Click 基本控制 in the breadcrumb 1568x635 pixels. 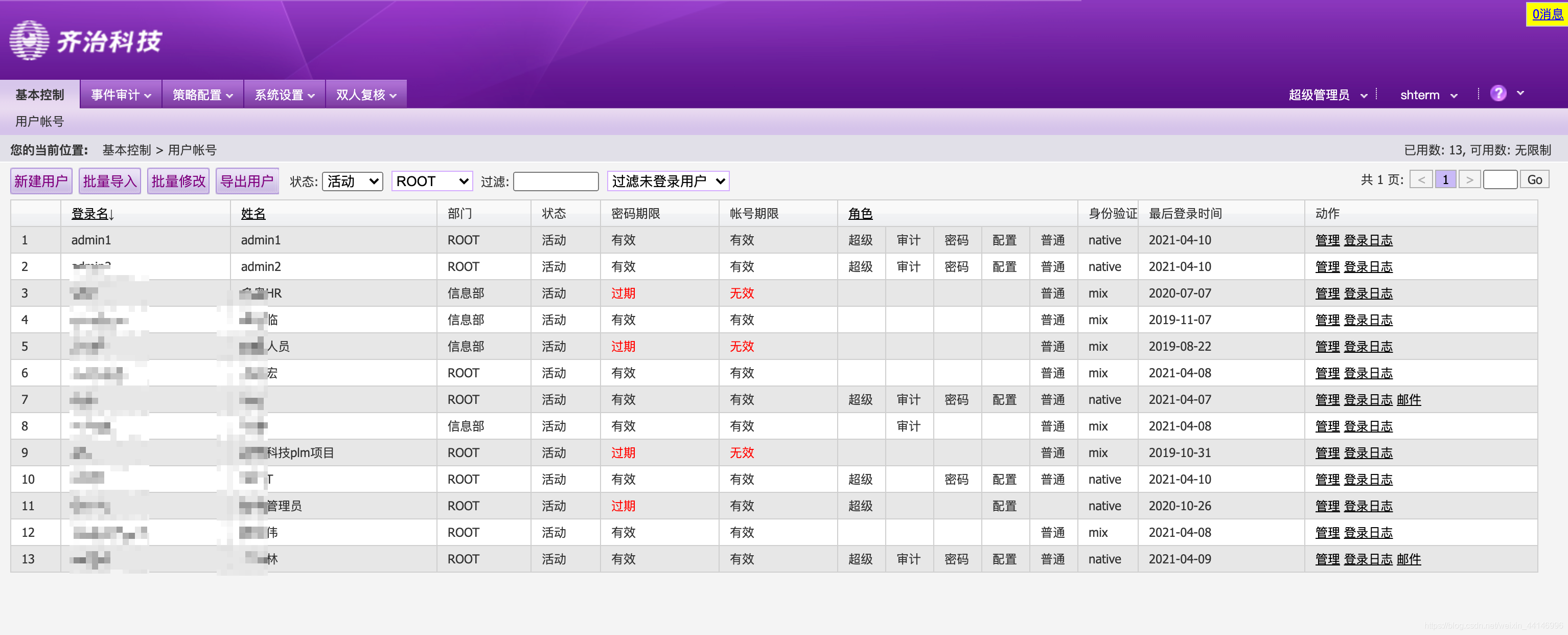[x=127, y=150]
